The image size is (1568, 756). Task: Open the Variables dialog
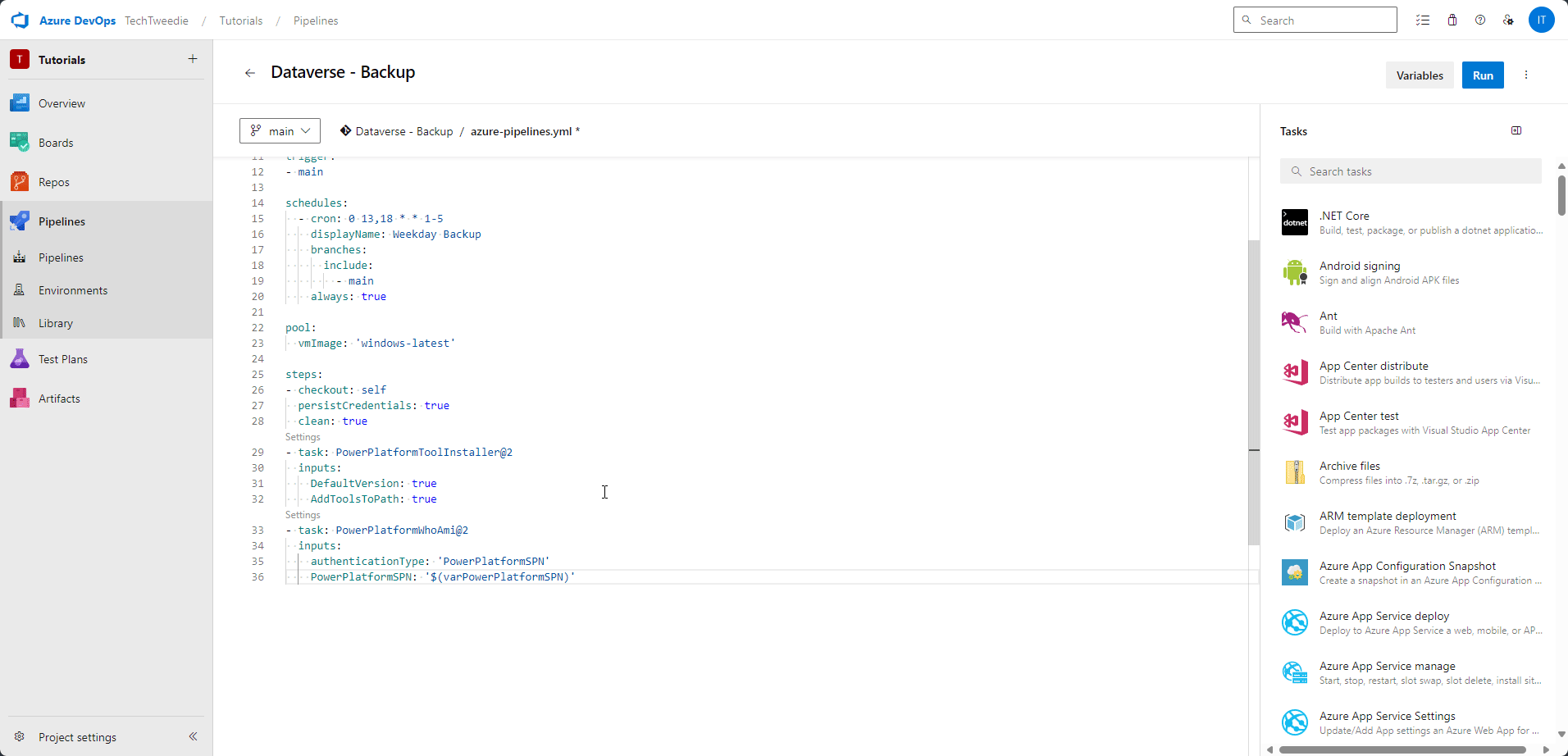tap(1419, 75)
